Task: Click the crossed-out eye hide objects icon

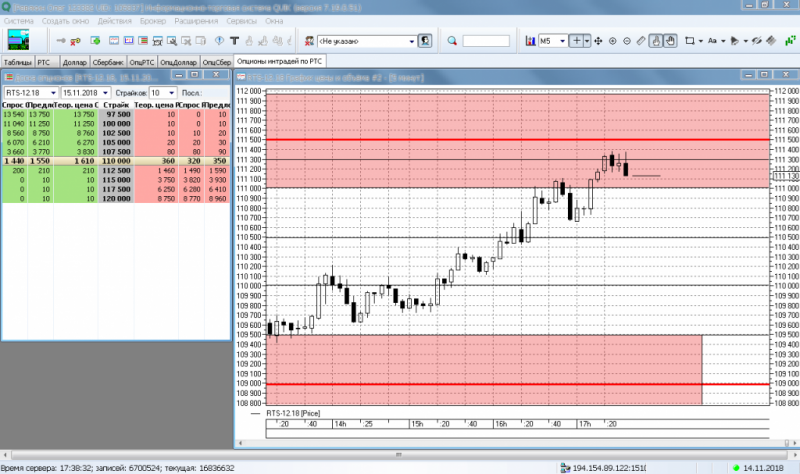Action: (757, 41)
